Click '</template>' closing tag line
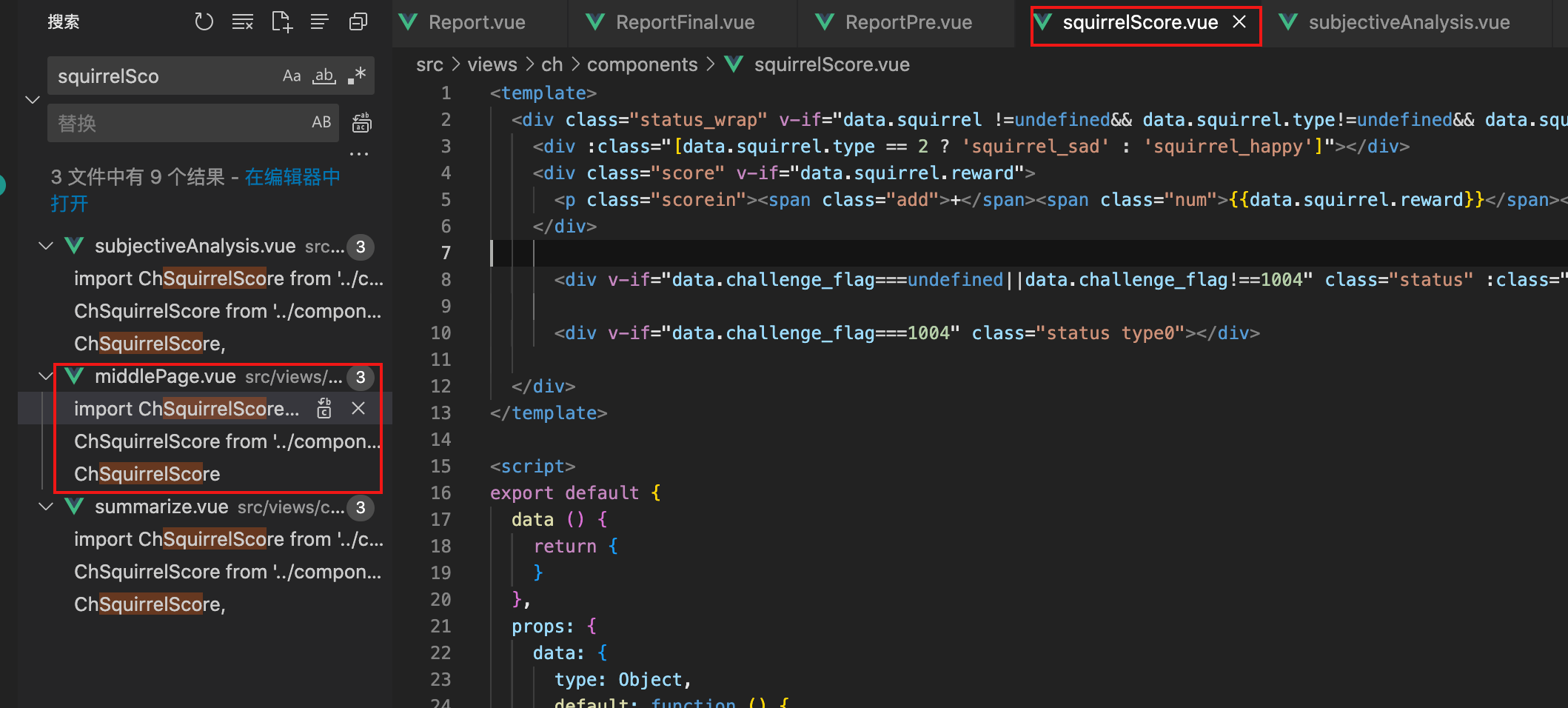1568x708 pixels. [x=549, y=413]
